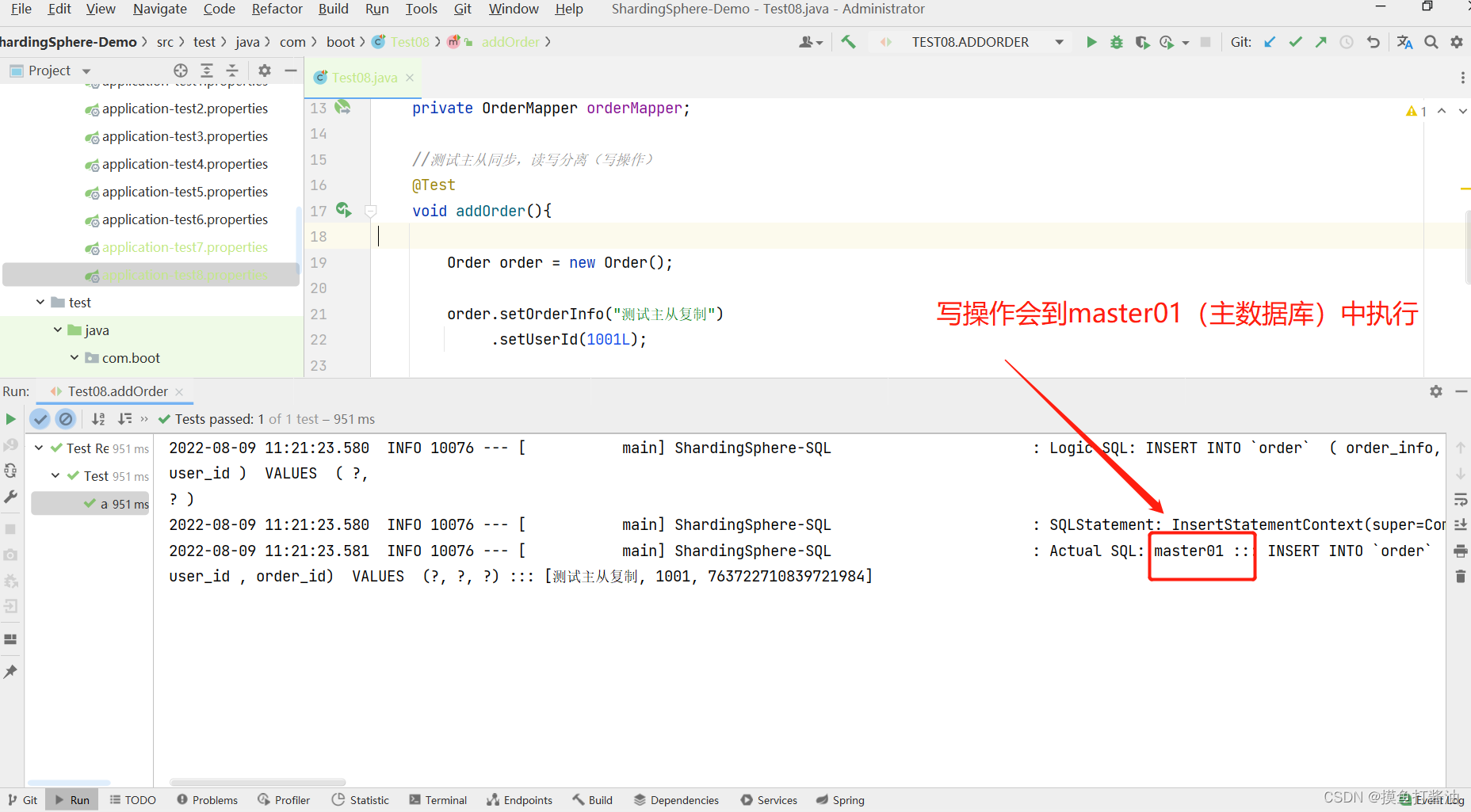Collapse all icon in Project panel

pos(232,71)
